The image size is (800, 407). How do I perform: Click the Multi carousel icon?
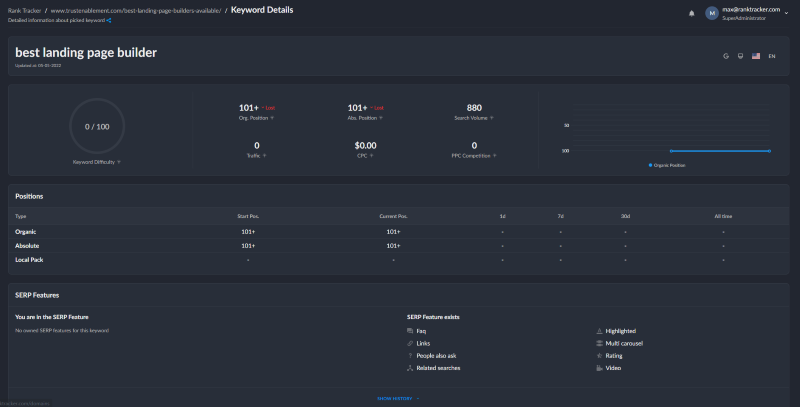pos(599,343)
